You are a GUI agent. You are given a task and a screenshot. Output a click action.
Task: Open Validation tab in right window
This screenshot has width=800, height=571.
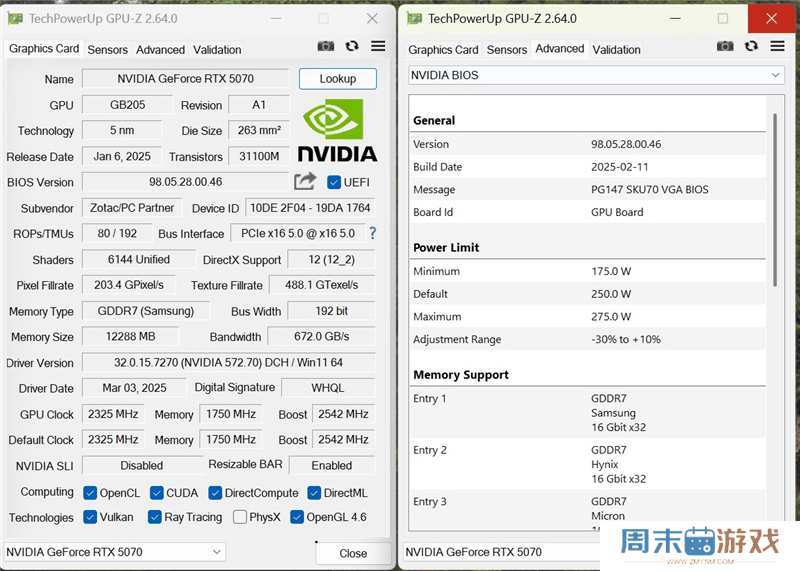[616, 50]
